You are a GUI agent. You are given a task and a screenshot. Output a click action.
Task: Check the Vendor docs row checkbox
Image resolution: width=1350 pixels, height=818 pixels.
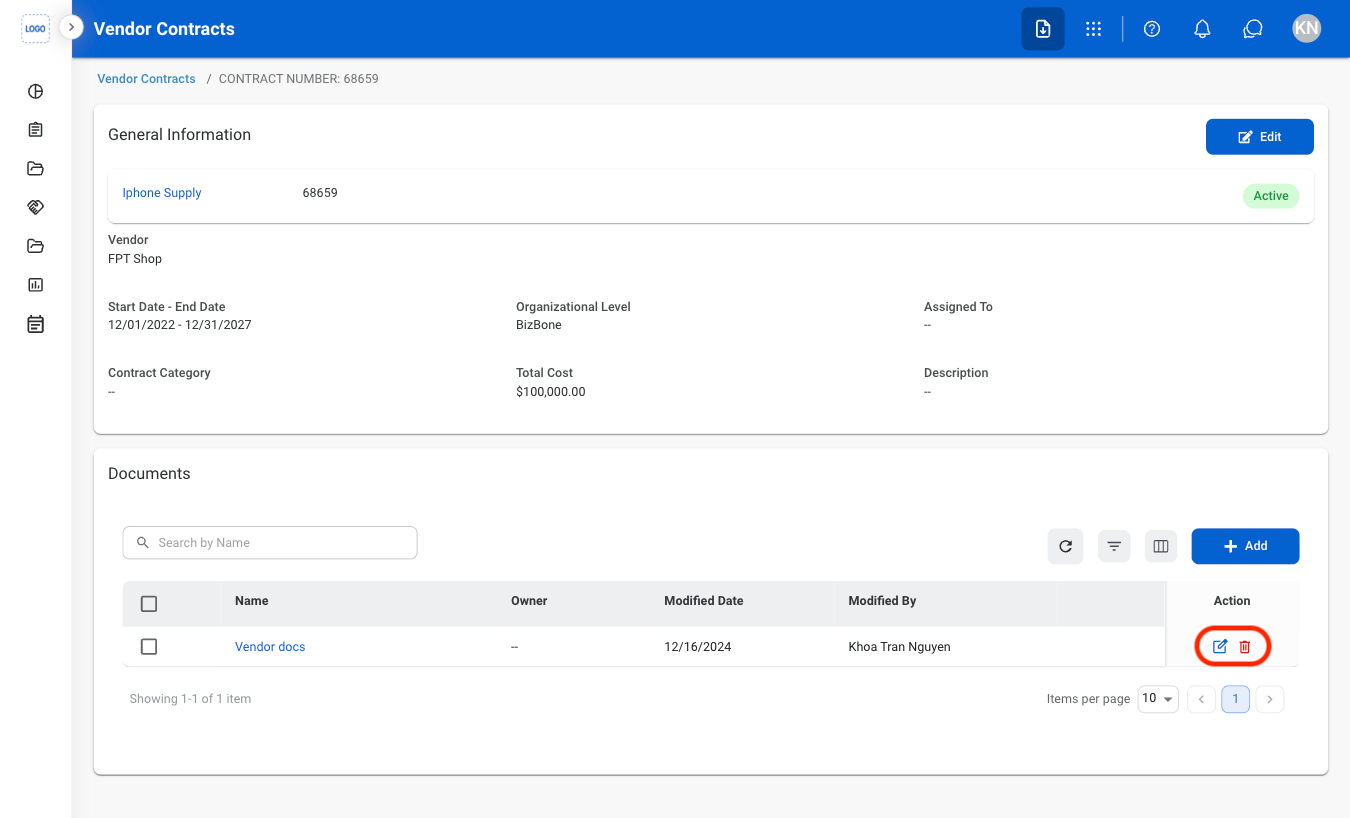point(149,647)
